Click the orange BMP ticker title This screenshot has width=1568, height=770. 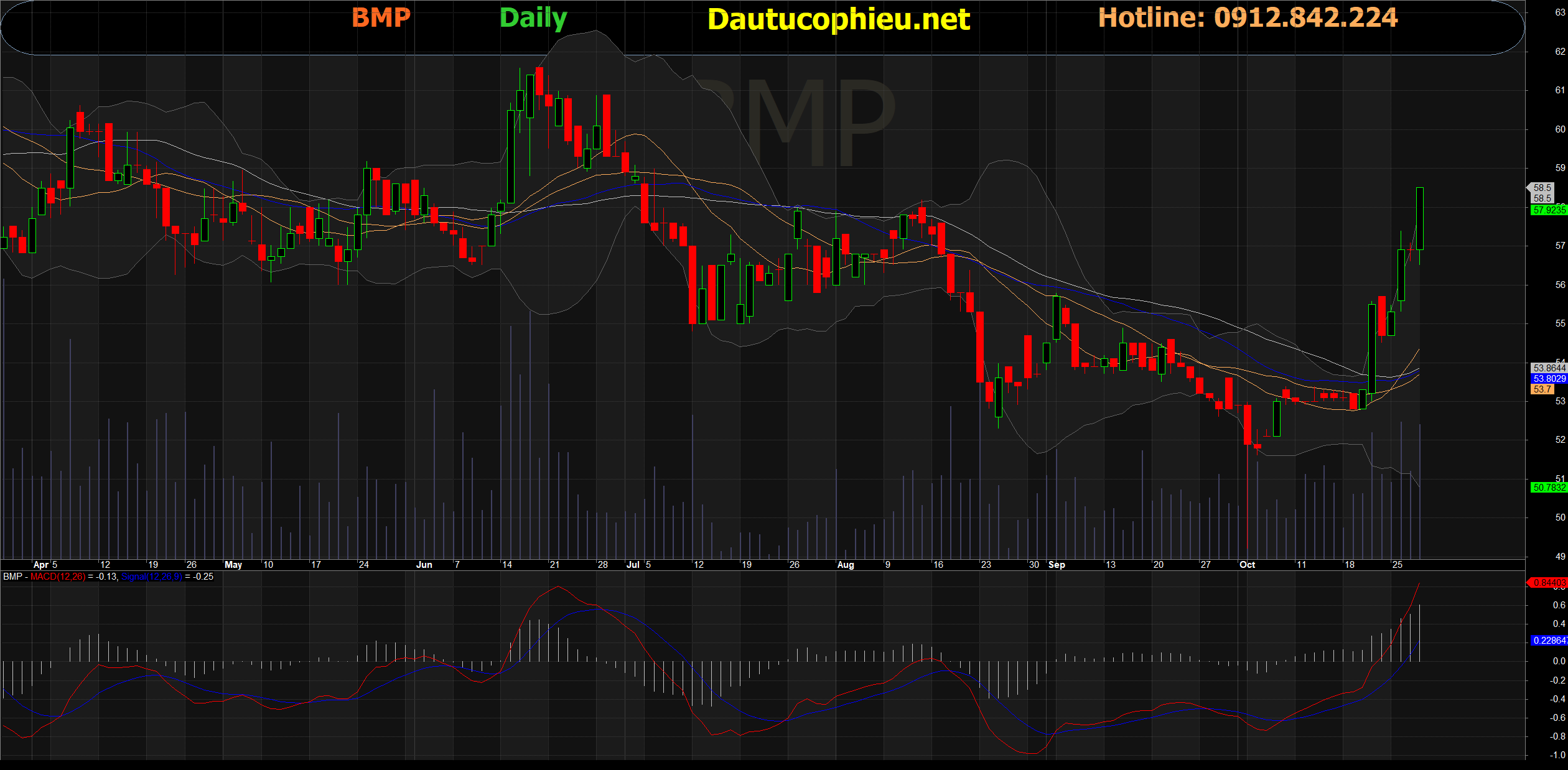pos(381,18)
